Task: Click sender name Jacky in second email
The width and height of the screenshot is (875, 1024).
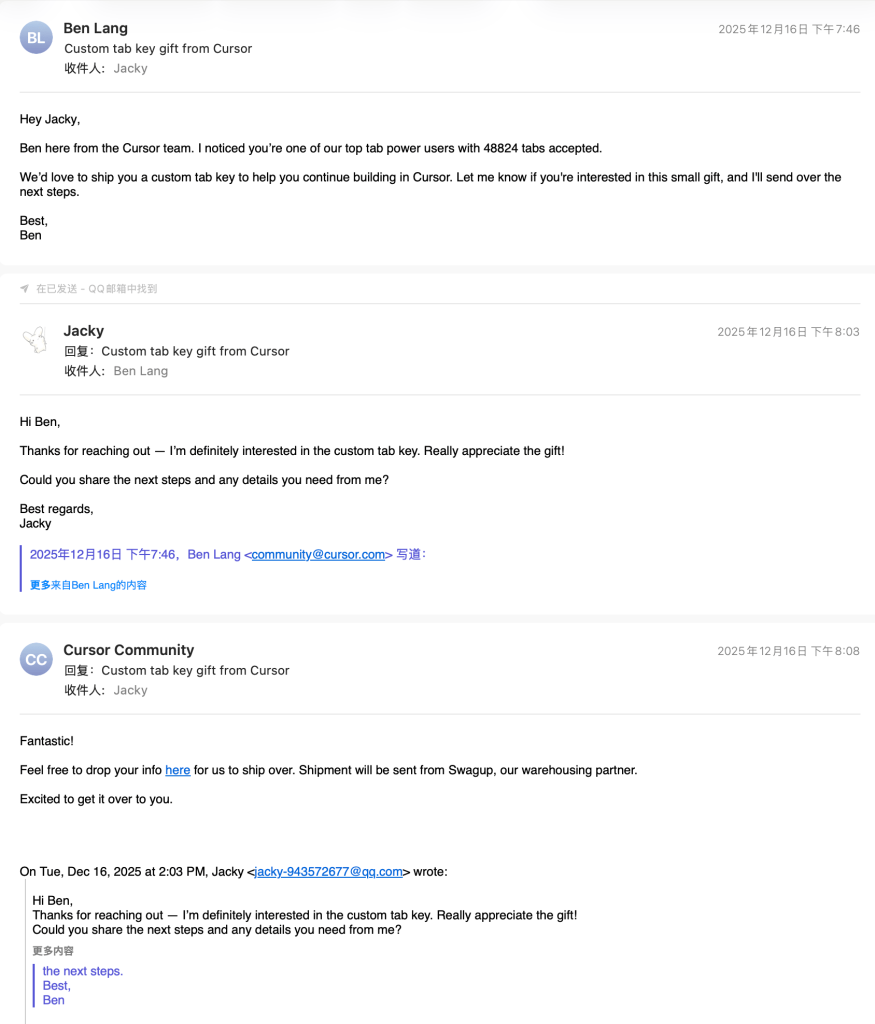Action: tap(84, 331)
